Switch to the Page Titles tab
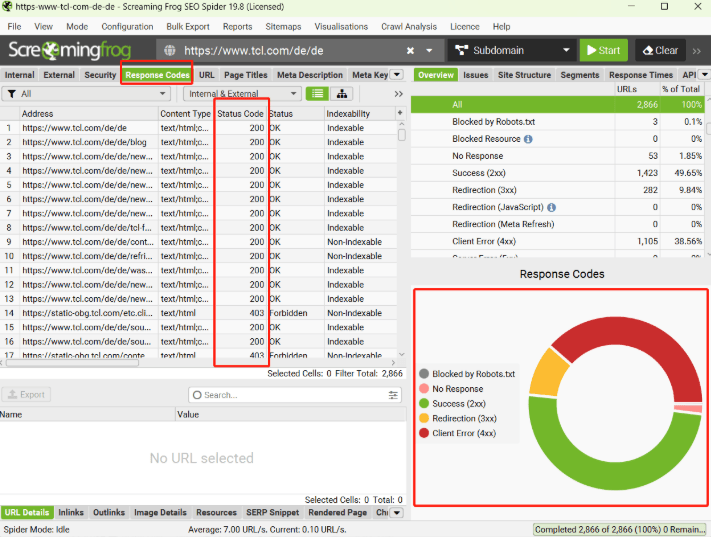 click(245, 75)
